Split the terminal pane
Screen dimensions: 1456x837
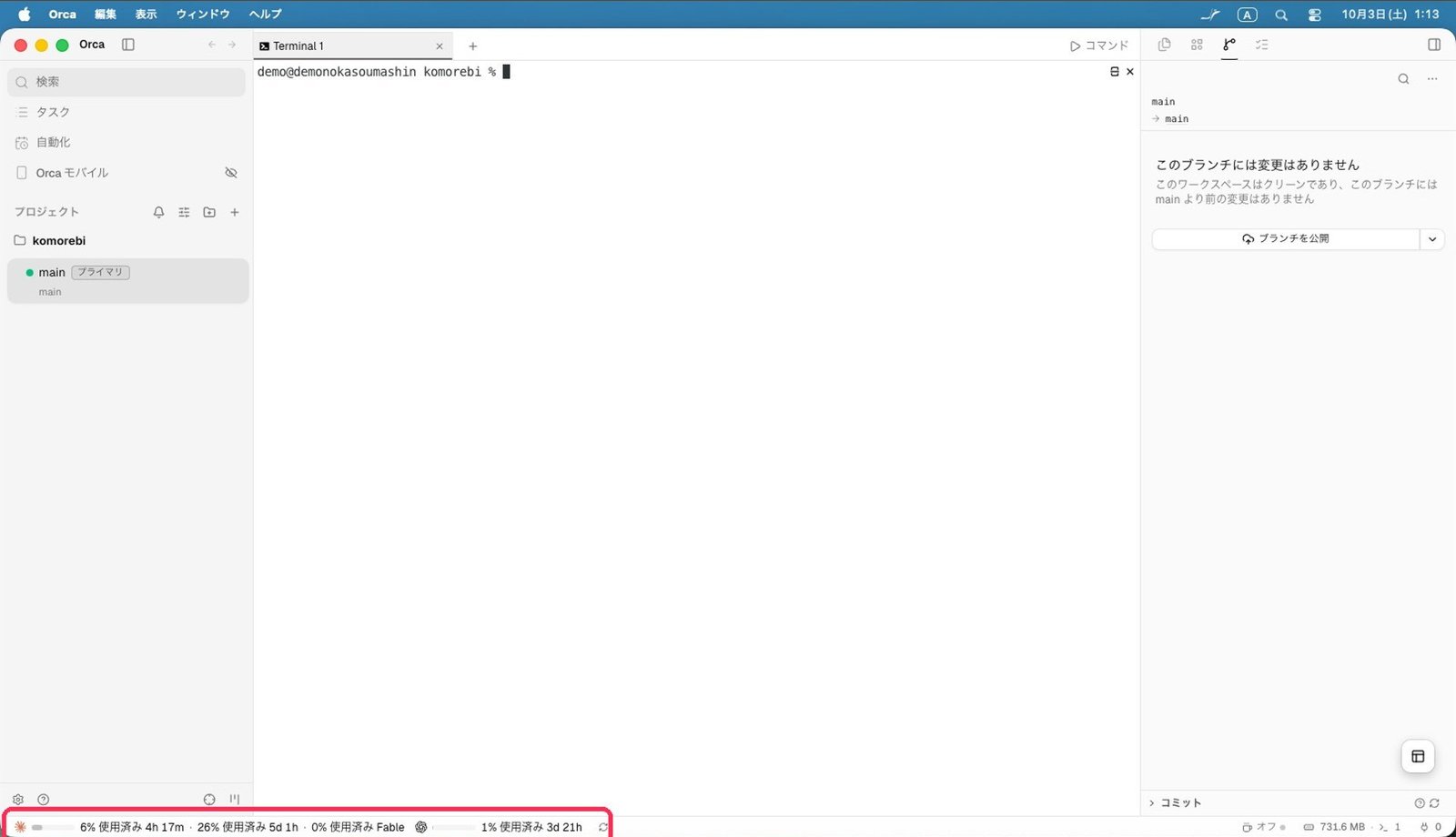coord(1115,71)
